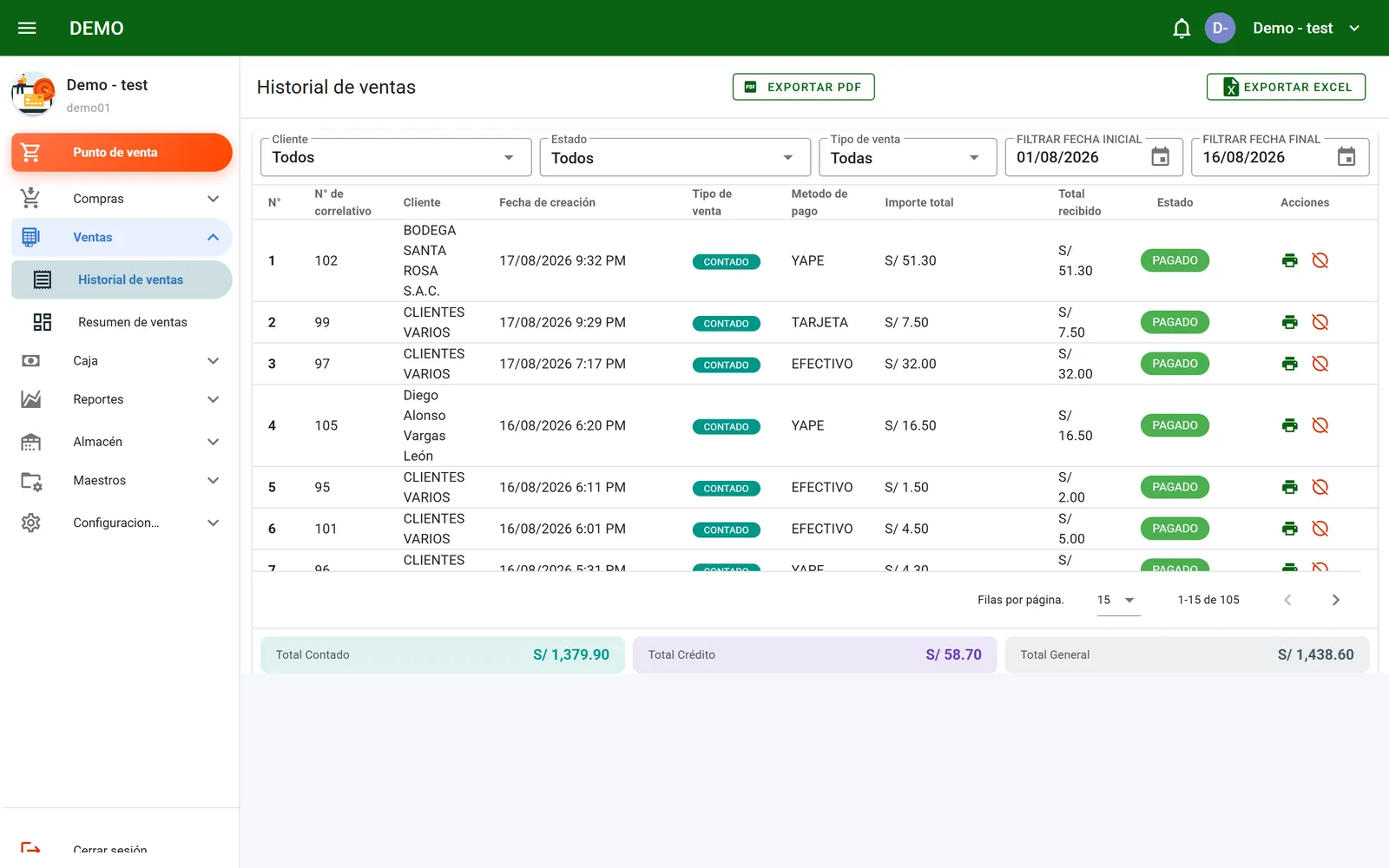Cancel sale 102 BODEGA SANTA ROSA
Viewport: 1389px width, 868px height.
(x=1320, y=260)
